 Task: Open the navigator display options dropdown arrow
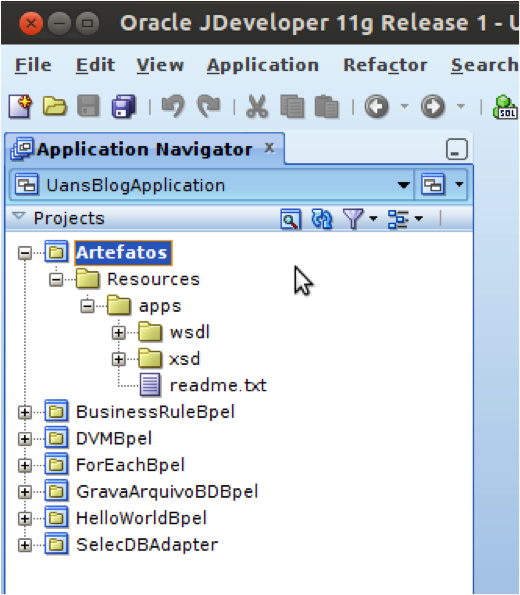pos(419,219)
